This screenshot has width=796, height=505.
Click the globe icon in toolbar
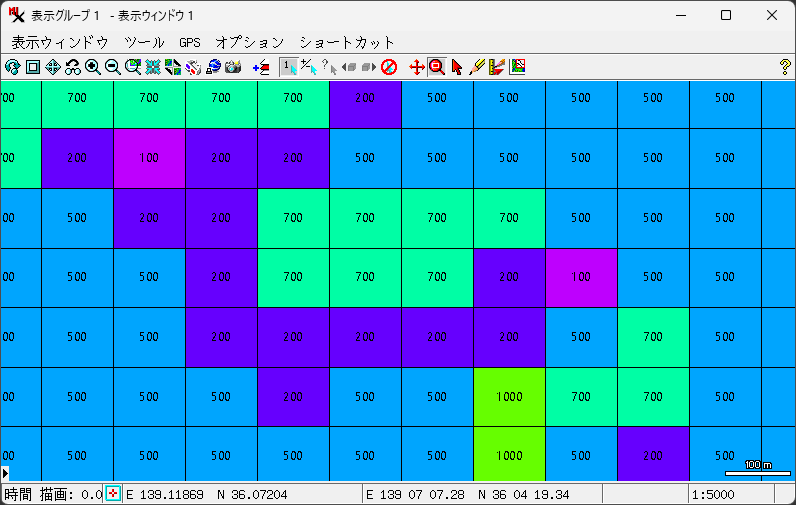(213, 67)
